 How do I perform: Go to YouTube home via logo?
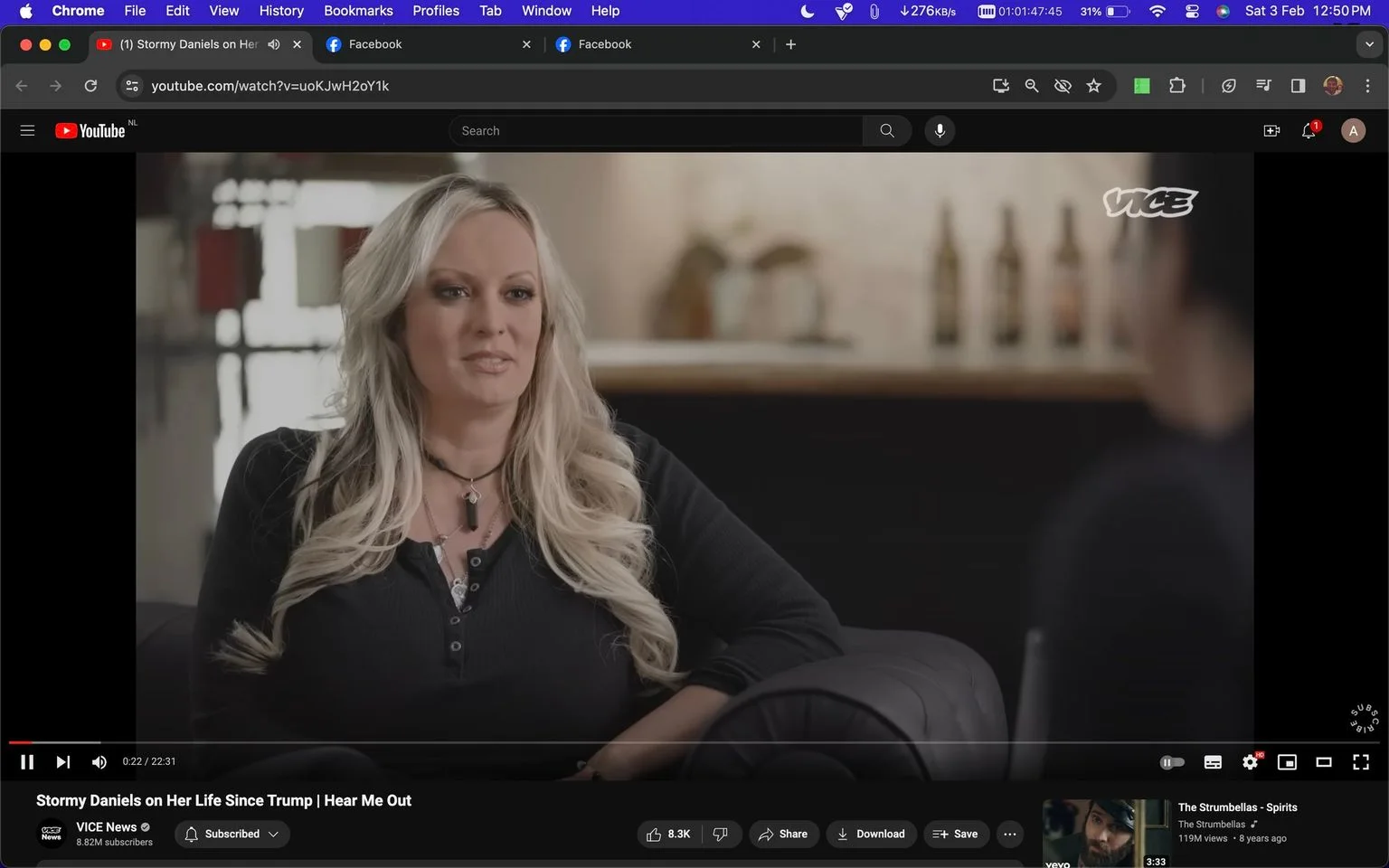coord(90,130)
